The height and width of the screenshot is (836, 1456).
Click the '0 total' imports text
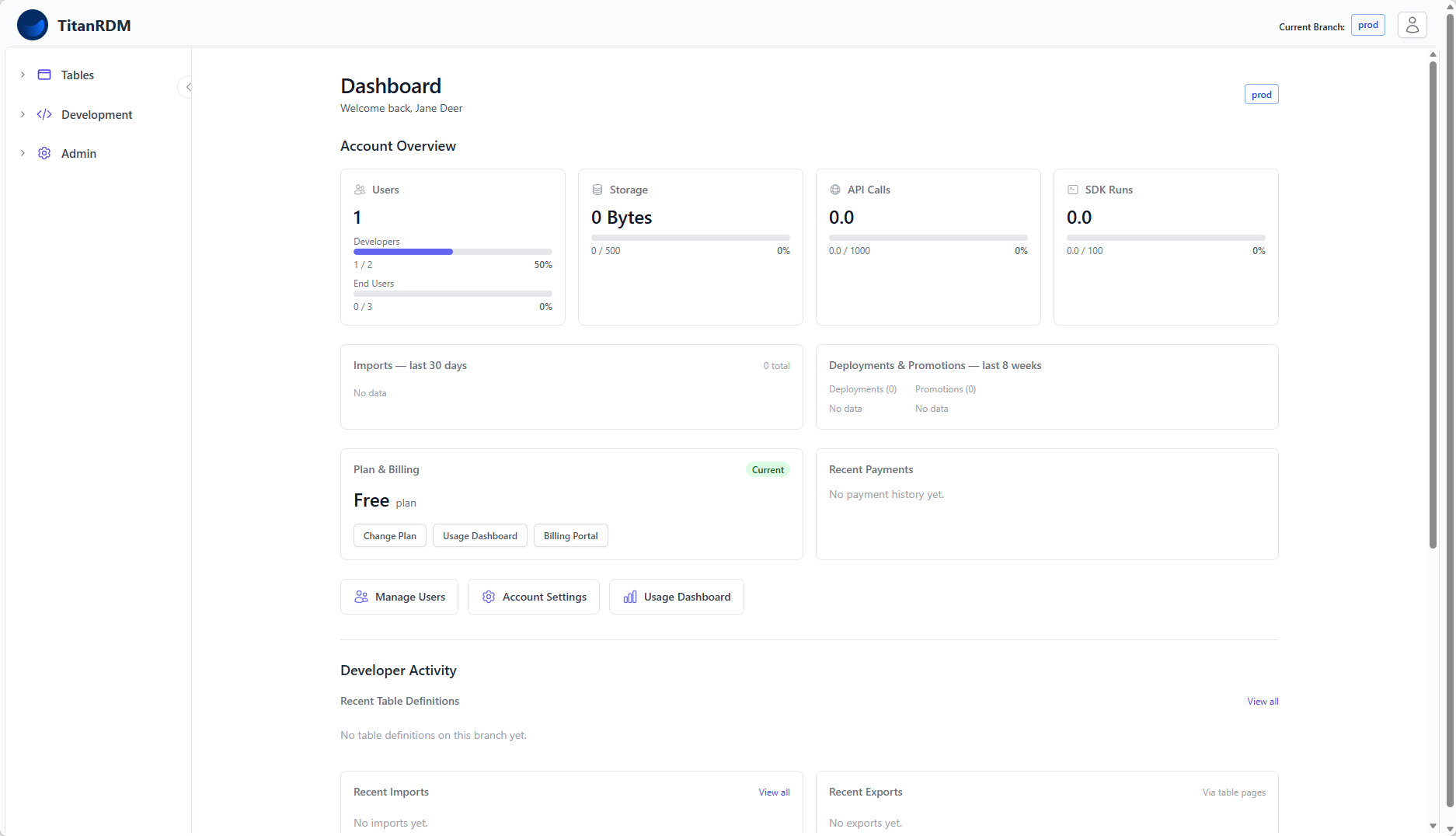(776, 365)
